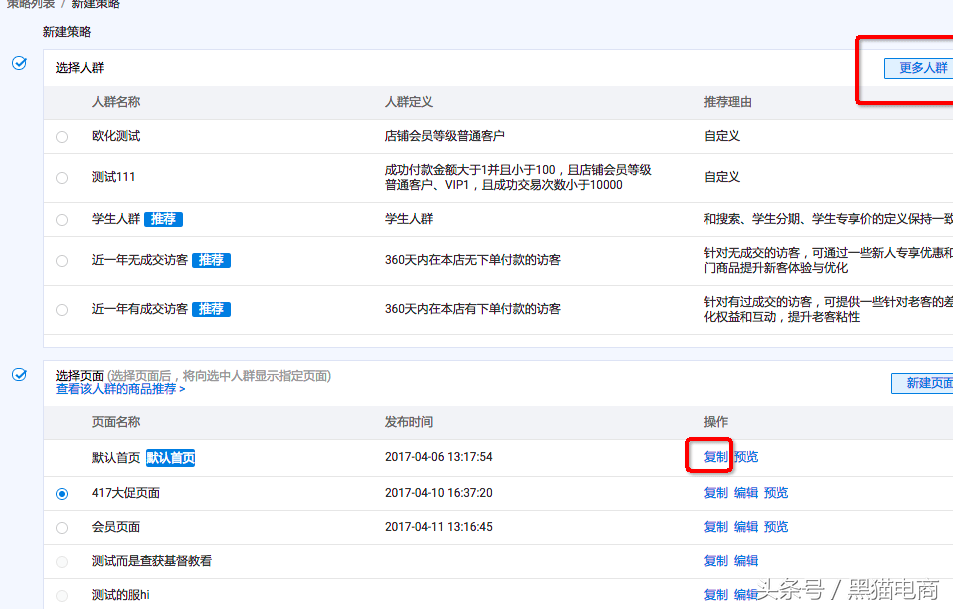Select the 测试111 audience radio button
Screen dimensions: 953x609
coord(62,178)
